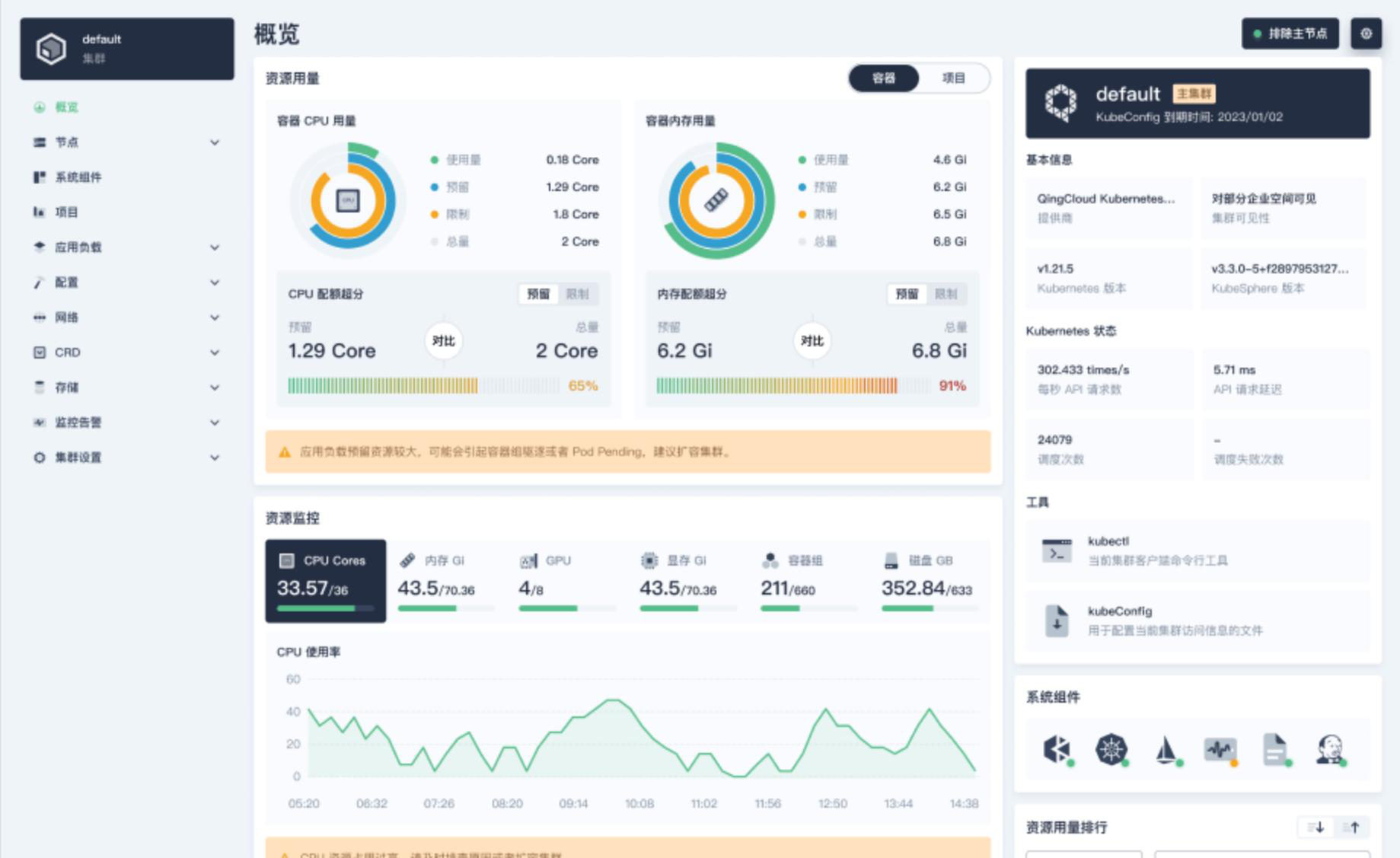The height and width of the screenshot is (858, 1400).
Task: Open the Istio sailboat component icon
Action: [x=1166, y=749]
